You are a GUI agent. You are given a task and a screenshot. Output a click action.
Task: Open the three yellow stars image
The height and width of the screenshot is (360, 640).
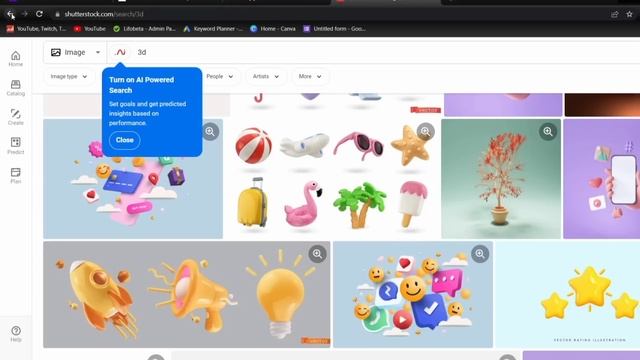click(567, 294)
